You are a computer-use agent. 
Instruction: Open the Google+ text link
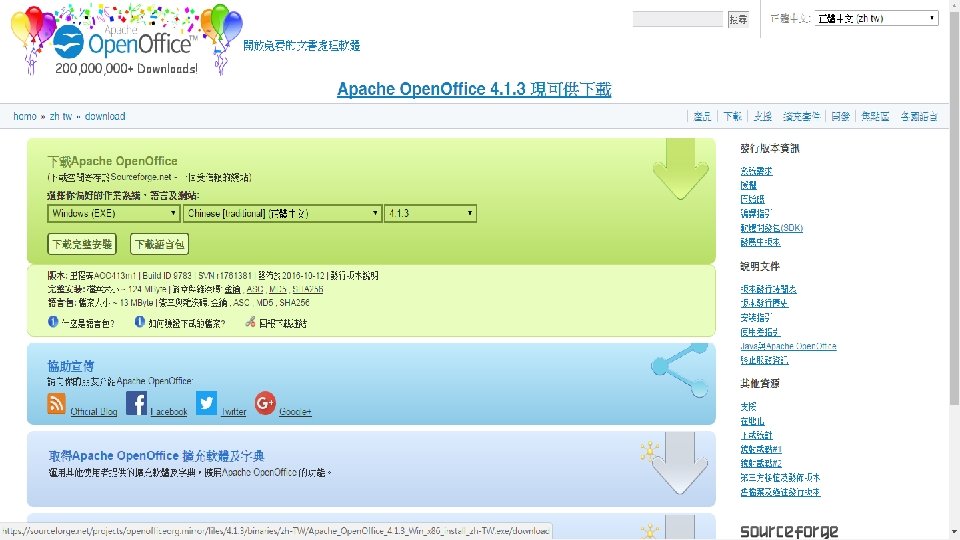[x=295, y=411]
